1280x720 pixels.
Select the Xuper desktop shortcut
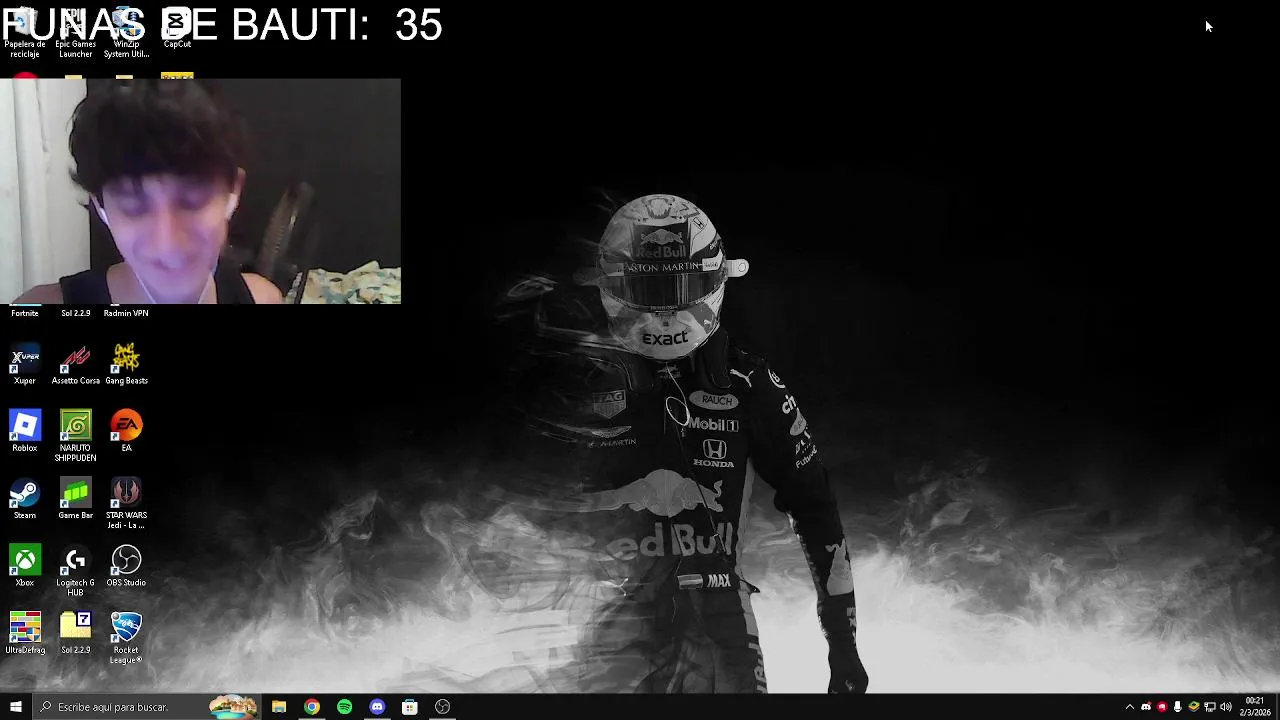25,365
